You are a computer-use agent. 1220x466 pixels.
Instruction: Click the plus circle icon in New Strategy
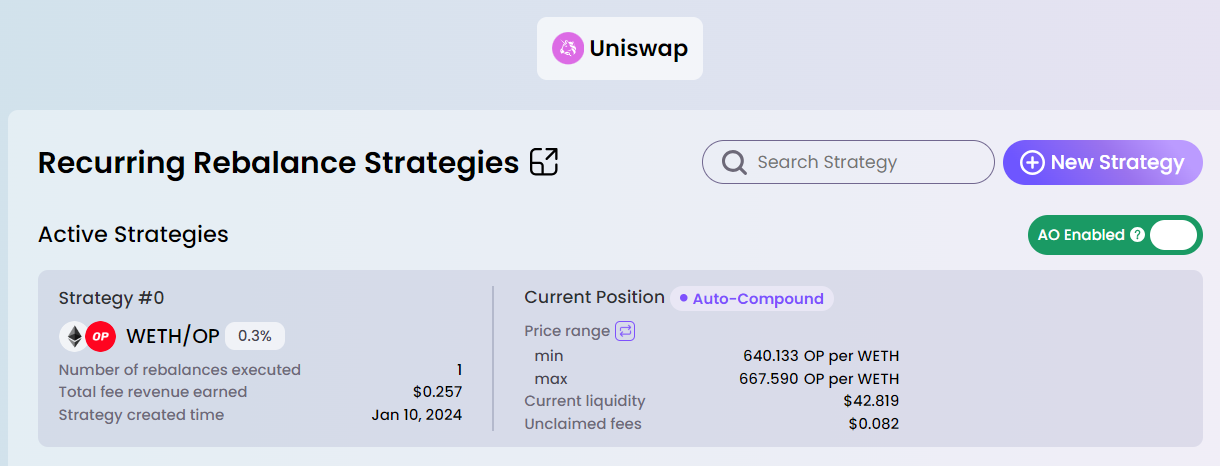click(1031, 162)
